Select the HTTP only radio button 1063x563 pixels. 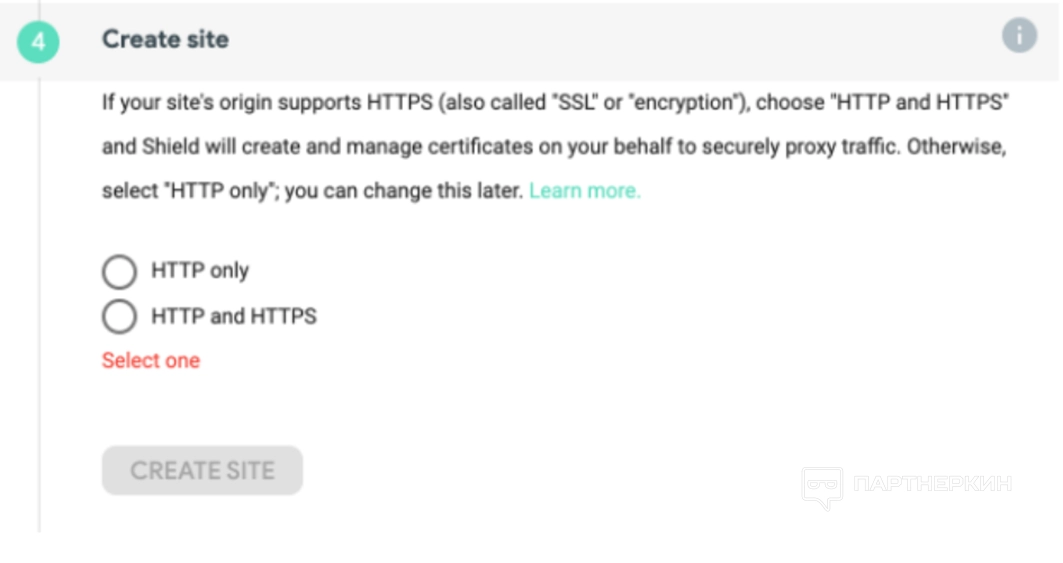119,271
